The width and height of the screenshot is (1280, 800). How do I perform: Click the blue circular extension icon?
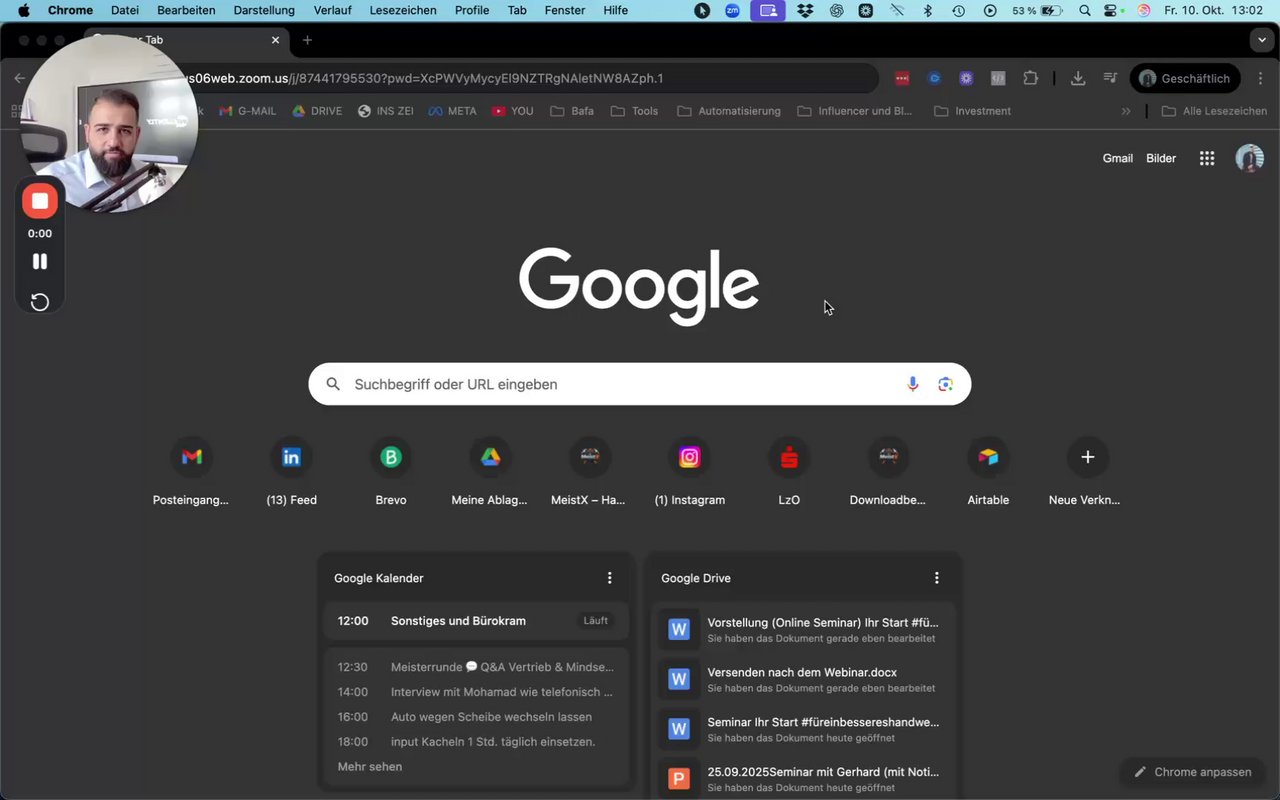click(934, 78)
